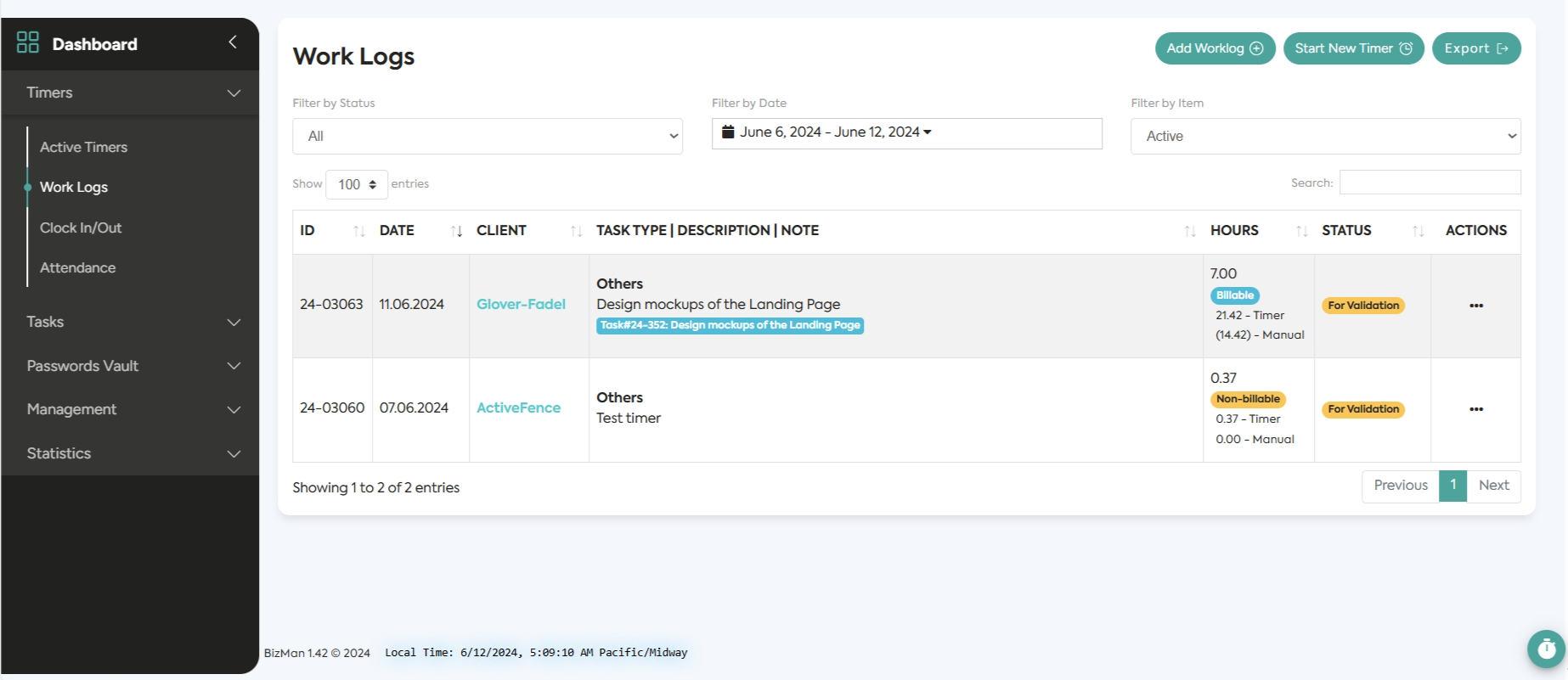The image size is (1568, 680).
Task: Change the entries-per-page selector
Action: (357, 184)
